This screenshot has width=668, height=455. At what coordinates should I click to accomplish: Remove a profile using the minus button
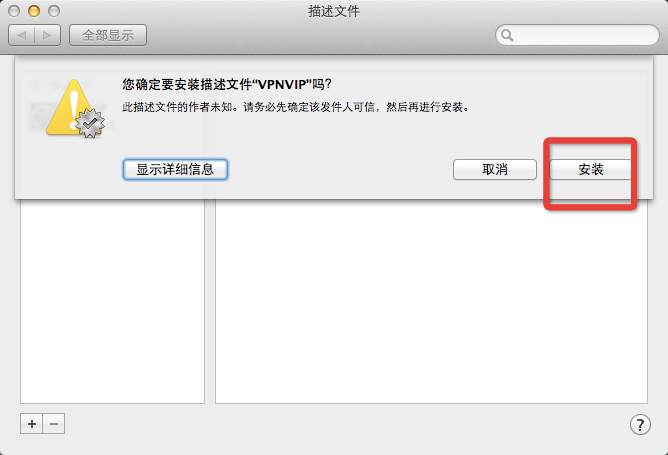pos(54,423)
